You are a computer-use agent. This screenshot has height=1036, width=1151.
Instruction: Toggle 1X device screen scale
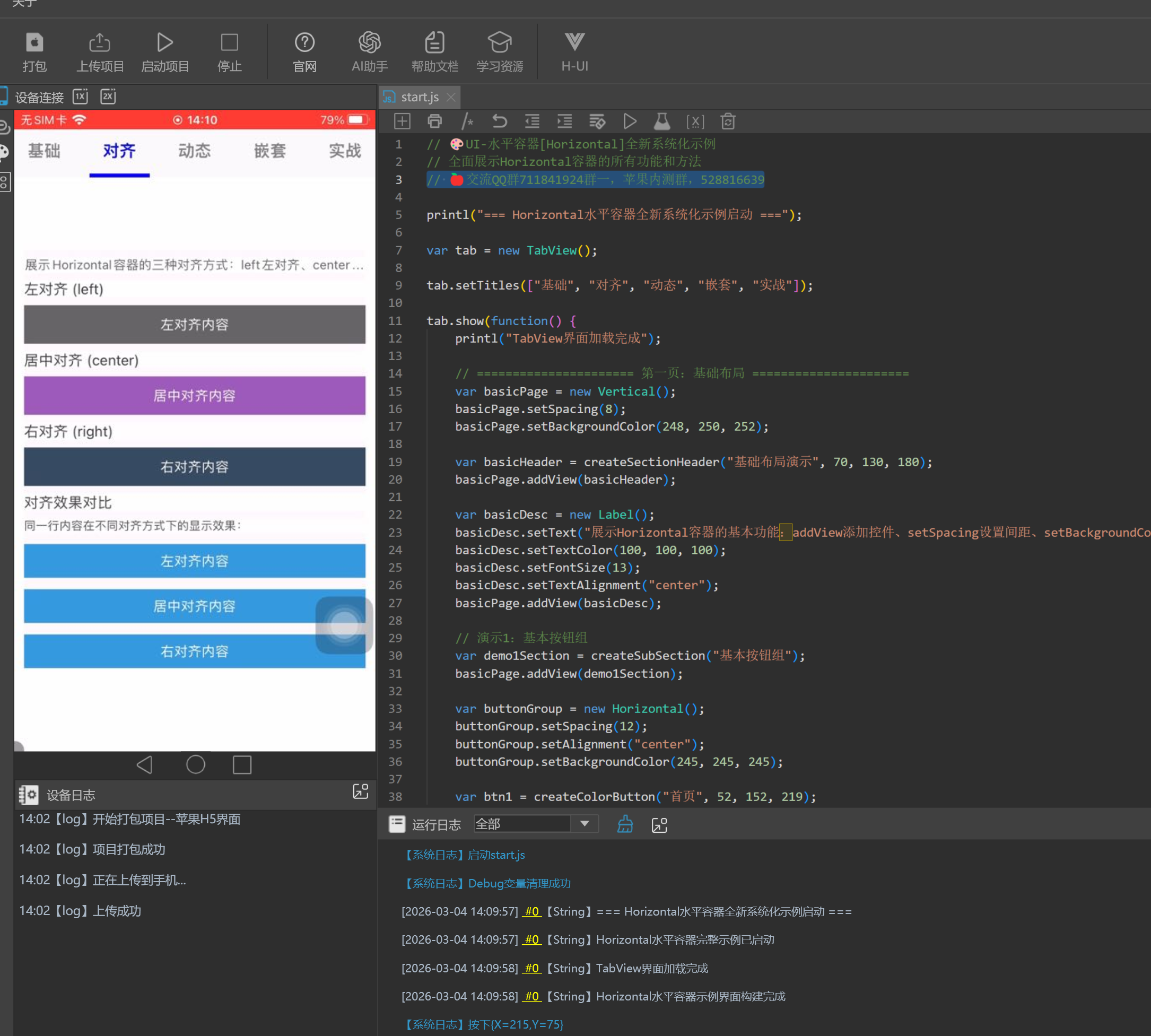point(80,97)
